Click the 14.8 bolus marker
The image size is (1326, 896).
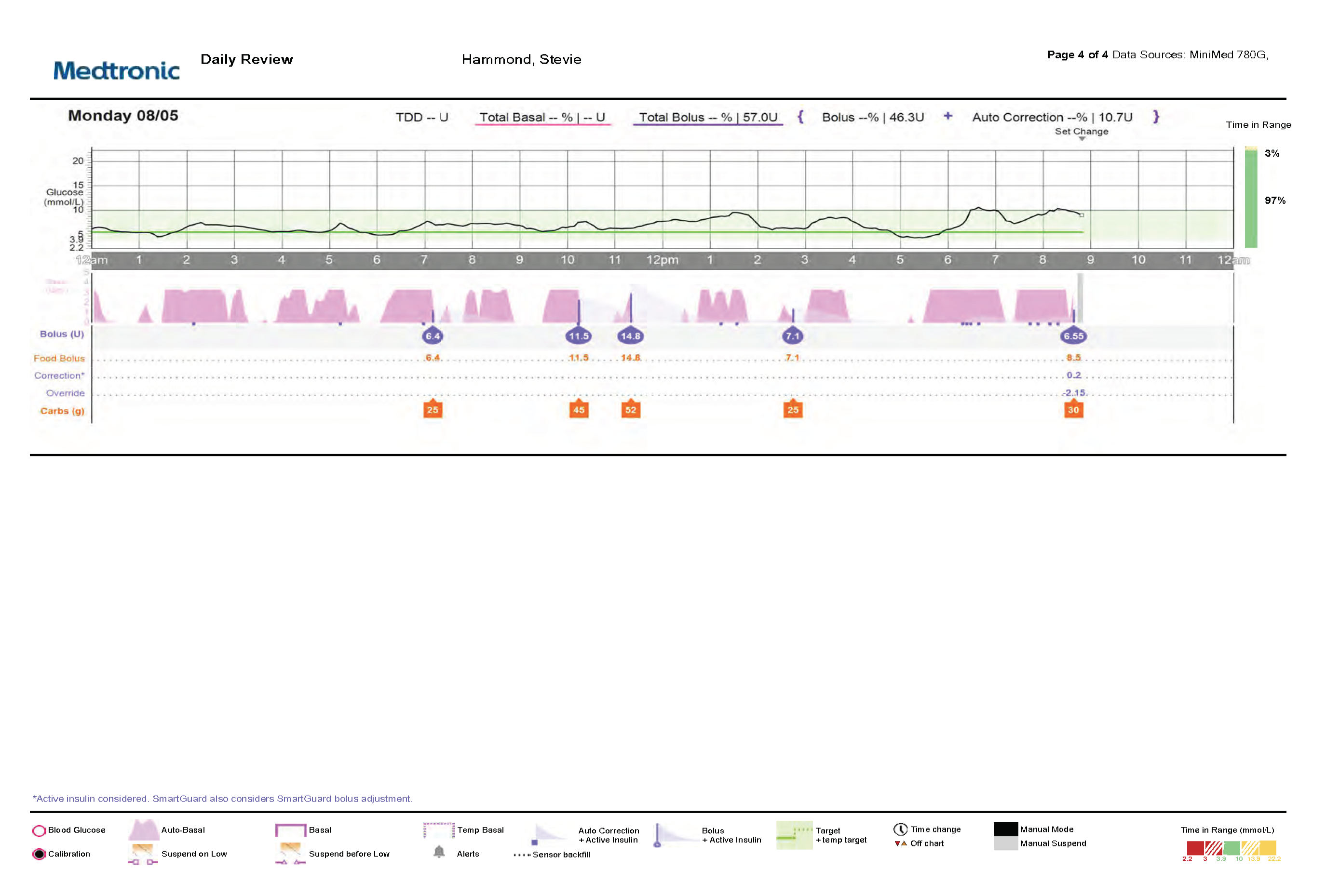click(630, 336)
